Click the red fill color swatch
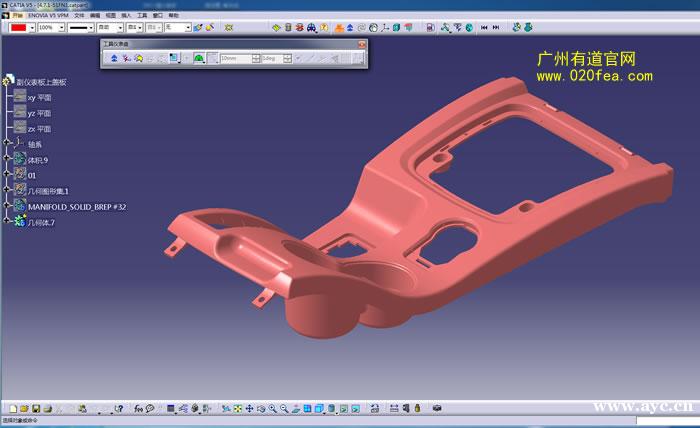 19,27
